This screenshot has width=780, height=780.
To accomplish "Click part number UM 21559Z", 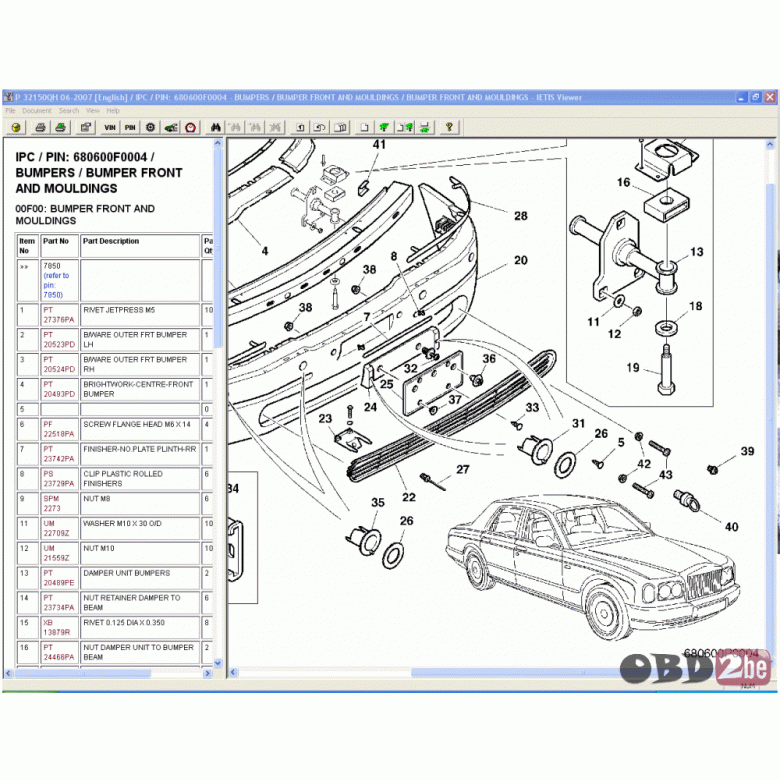I will pyautogui.click(x=56, y=553).
